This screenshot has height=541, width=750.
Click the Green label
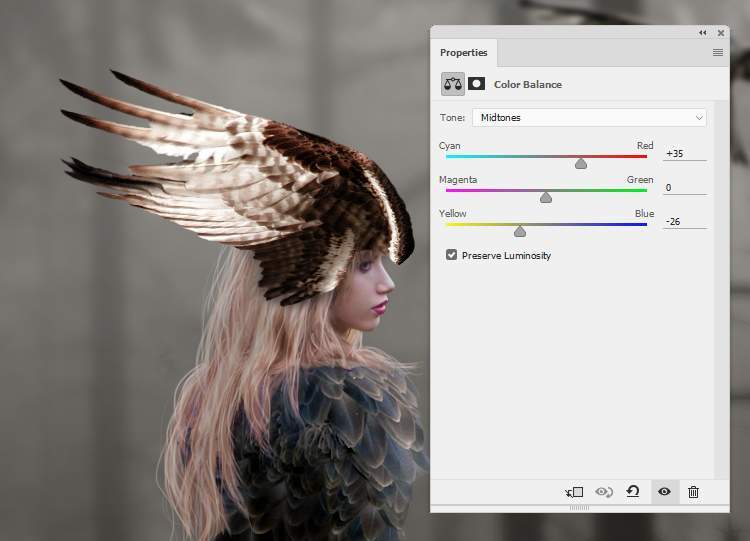click(640, 180)
